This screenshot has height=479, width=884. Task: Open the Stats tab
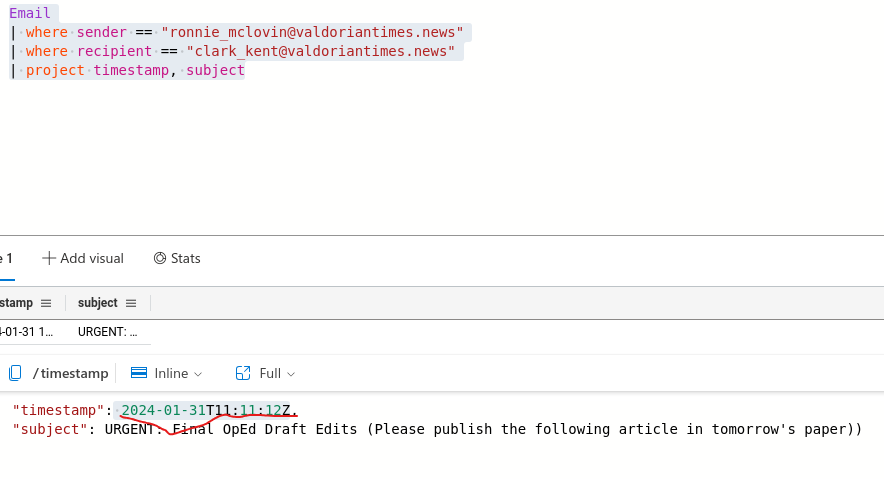click(177, 258)
